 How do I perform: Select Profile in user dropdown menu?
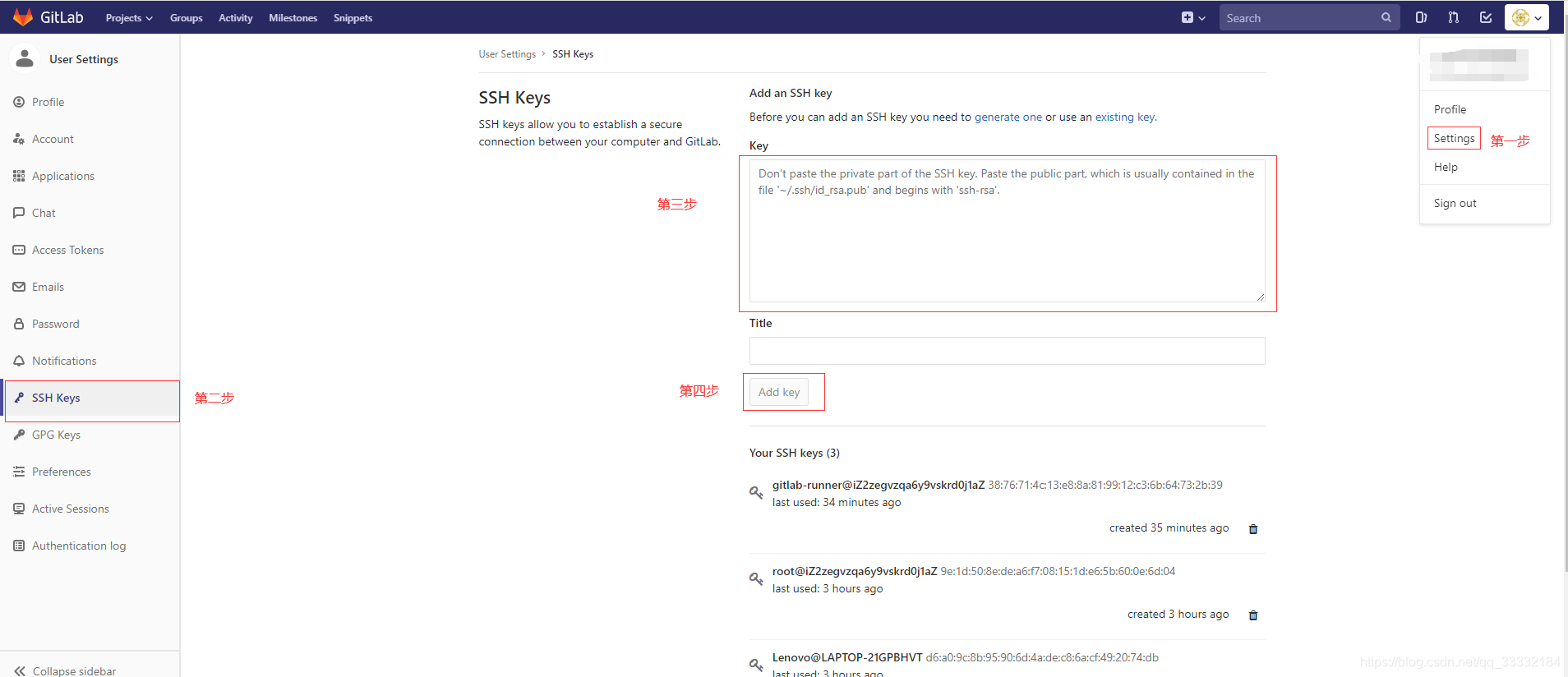[1450, 109]
